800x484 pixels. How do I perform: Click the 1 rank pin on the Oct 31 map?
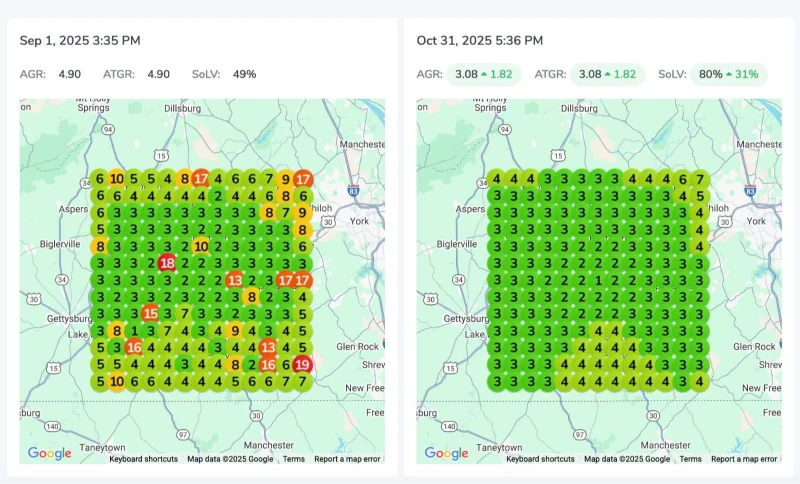tap(598, 281)
